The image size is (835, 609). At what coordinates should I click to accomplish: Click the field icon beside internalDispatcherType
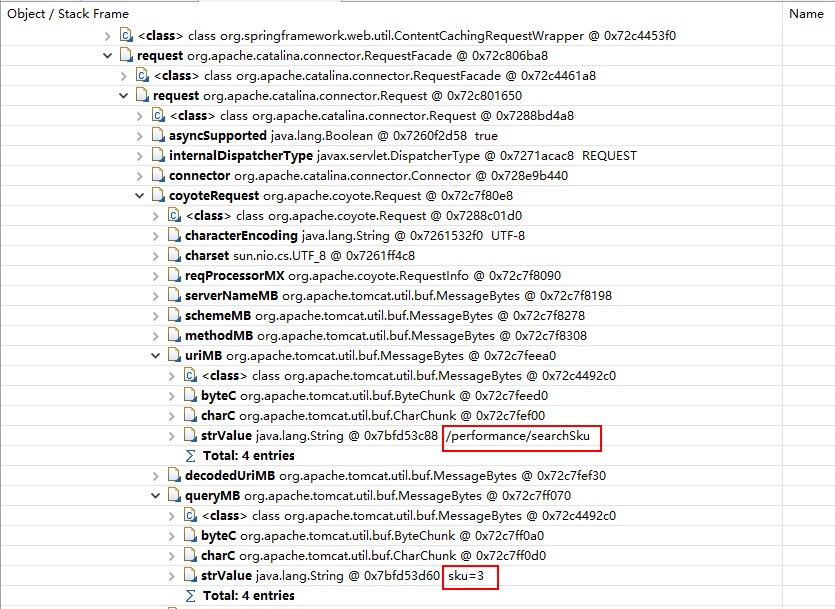(x=157, y=155)
